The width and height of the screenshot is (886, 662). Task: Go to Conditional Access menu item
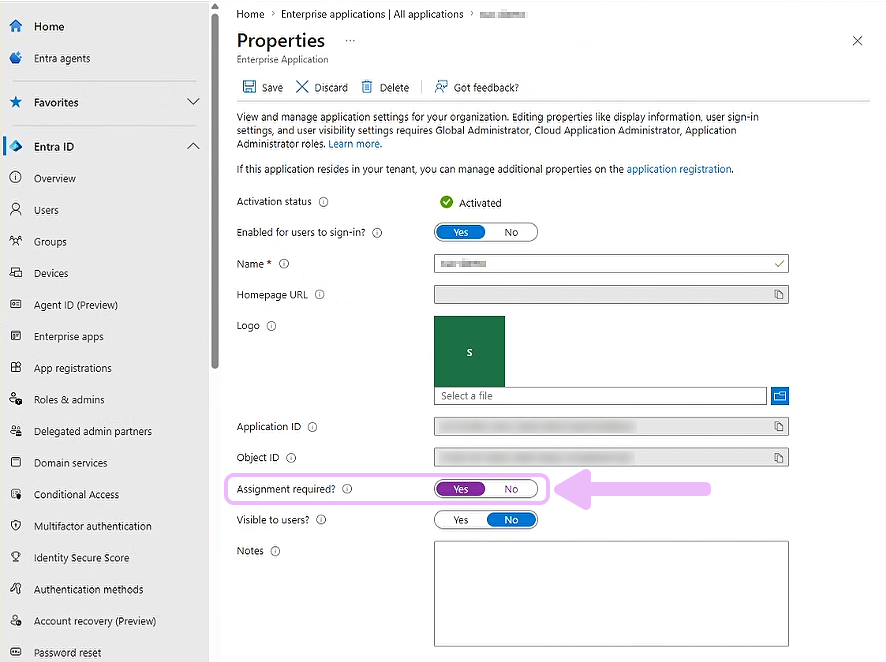[76, 495]
